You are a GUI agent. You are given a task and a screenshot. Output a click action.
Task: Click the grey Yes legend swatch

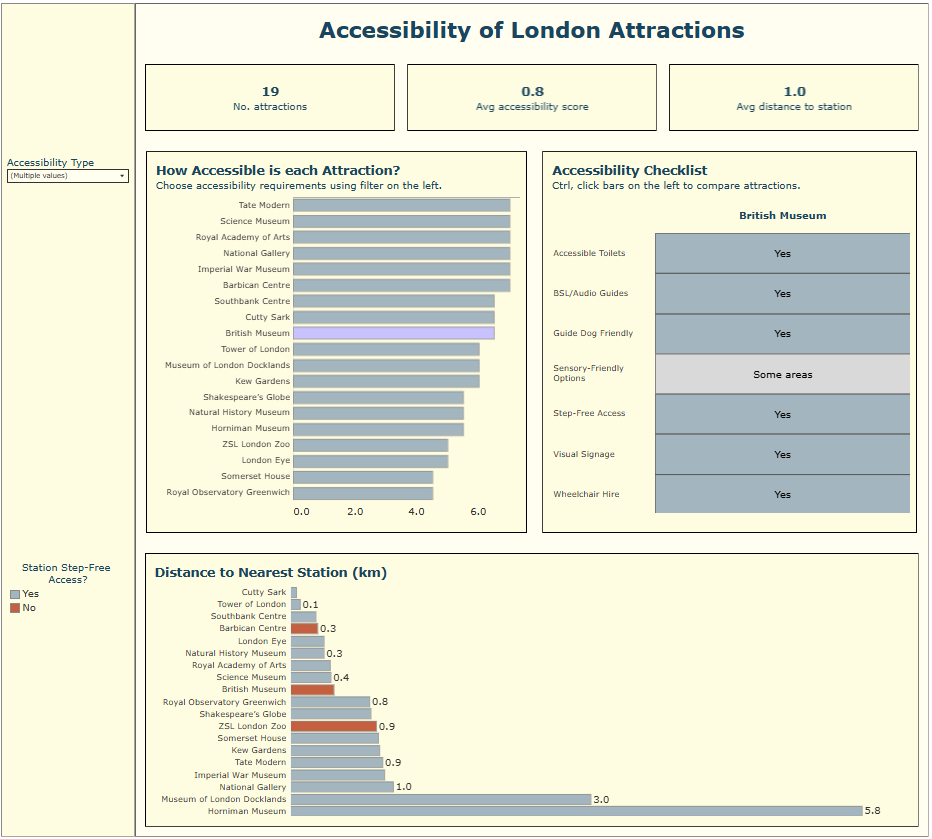coord(15,594)
